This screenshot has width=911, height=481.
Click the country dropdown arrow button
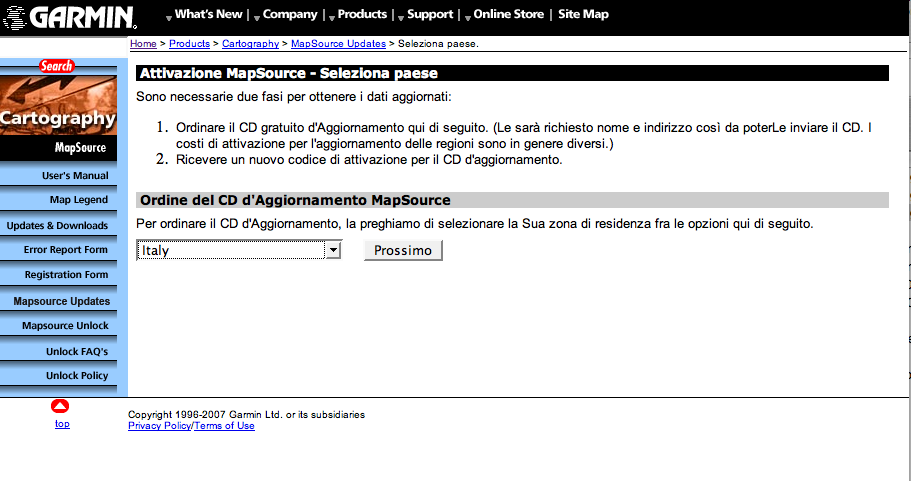click(333, 250)
